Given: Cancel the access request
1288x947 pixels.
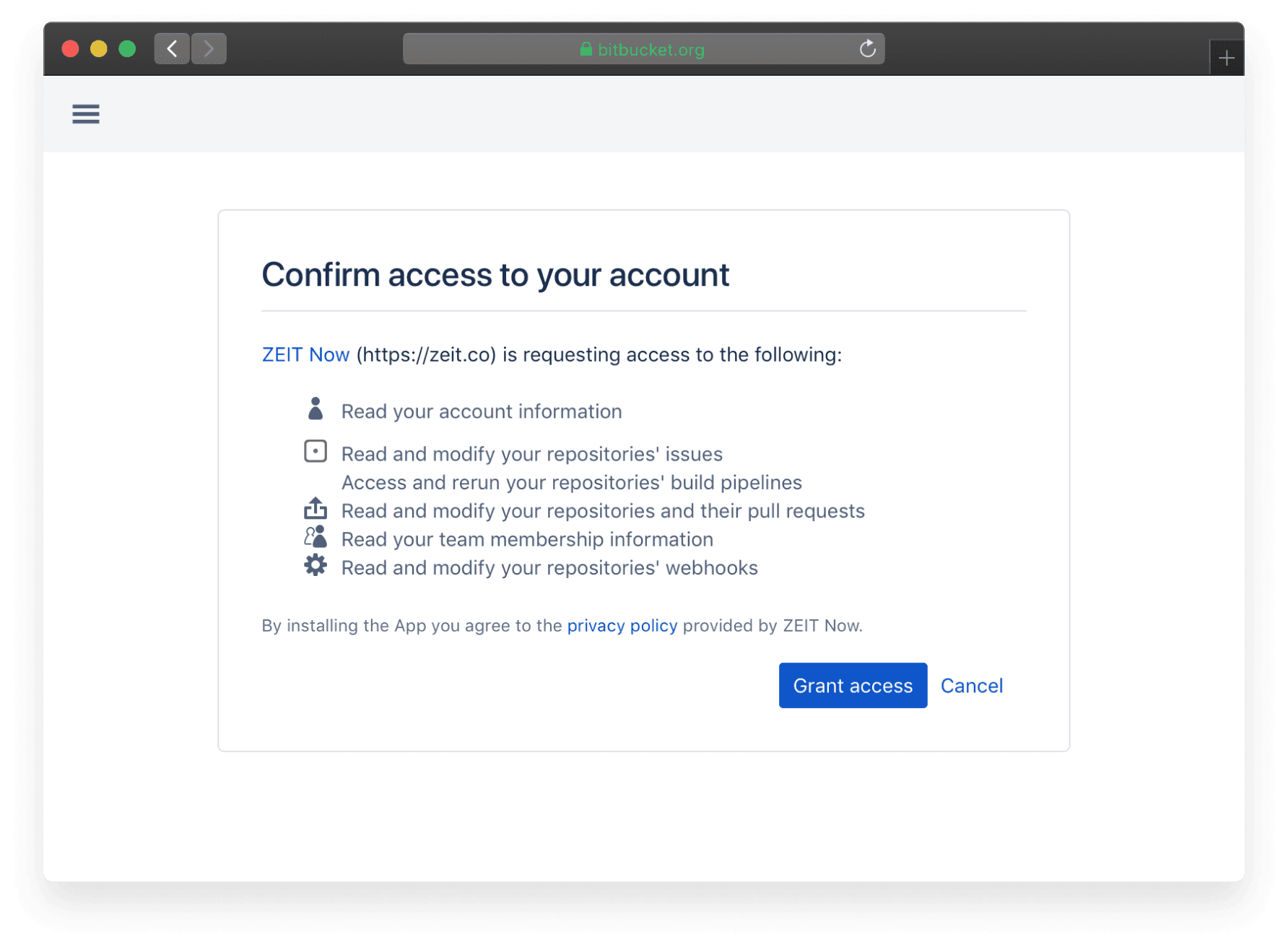Looking at the screenshot, I should [971, 686].
